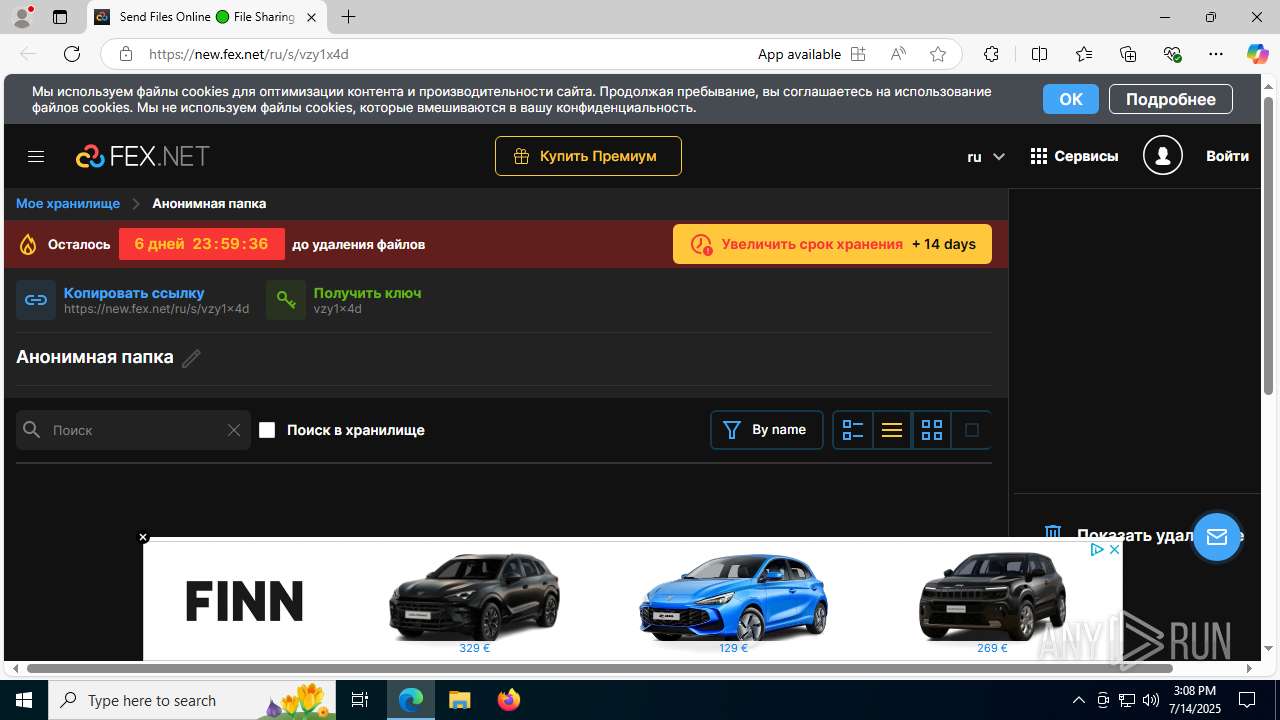Click the vertical page scrollbar
1280x720 pixels.
tap(1269, 245)
